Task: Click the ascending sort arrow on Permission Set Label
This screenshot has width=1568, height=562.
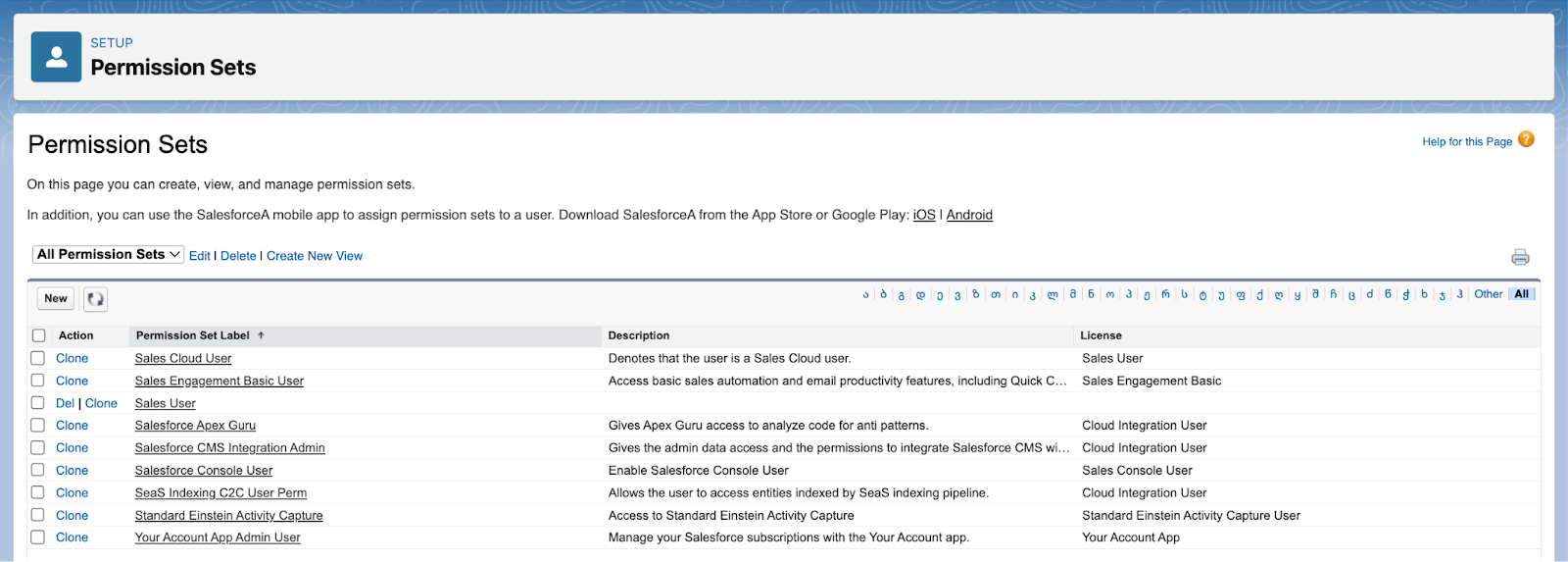Action: coord(261,335)
